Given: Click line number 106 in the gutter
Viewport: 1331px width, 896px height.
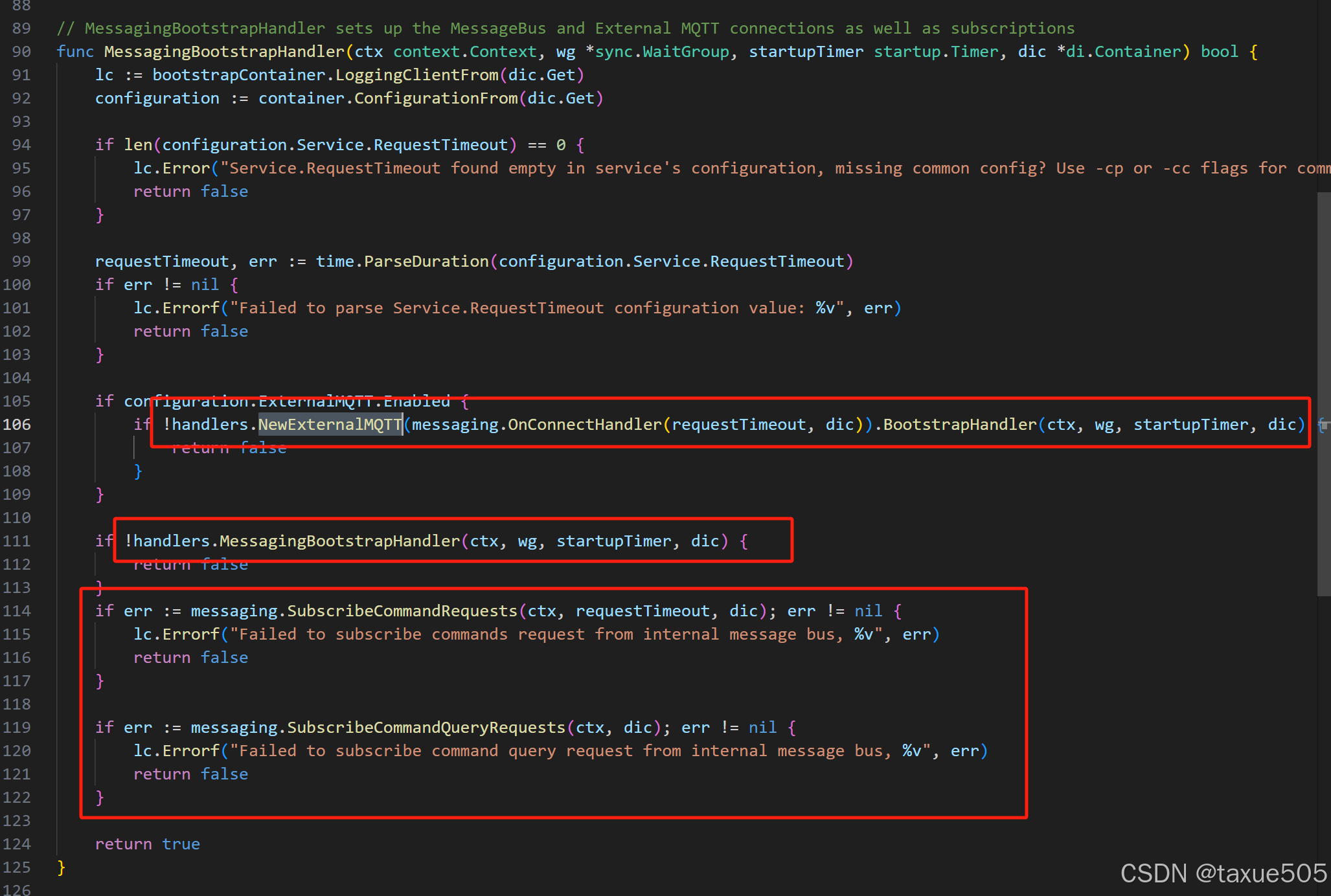Looking at the screenshot, I should pos(19,424).
